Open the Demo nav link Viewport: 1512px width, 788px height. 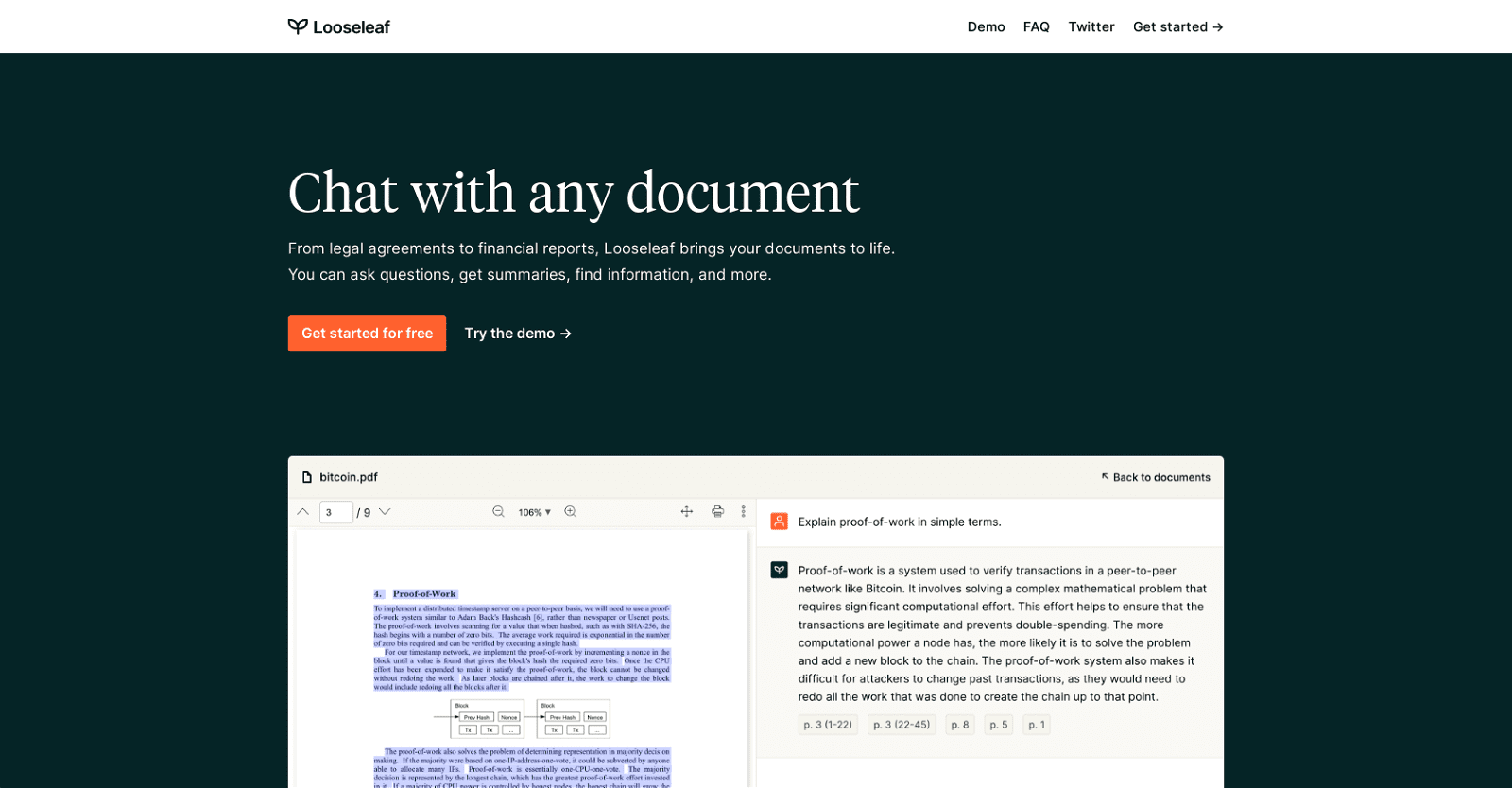pyautogui.click(x=986, y=27)
